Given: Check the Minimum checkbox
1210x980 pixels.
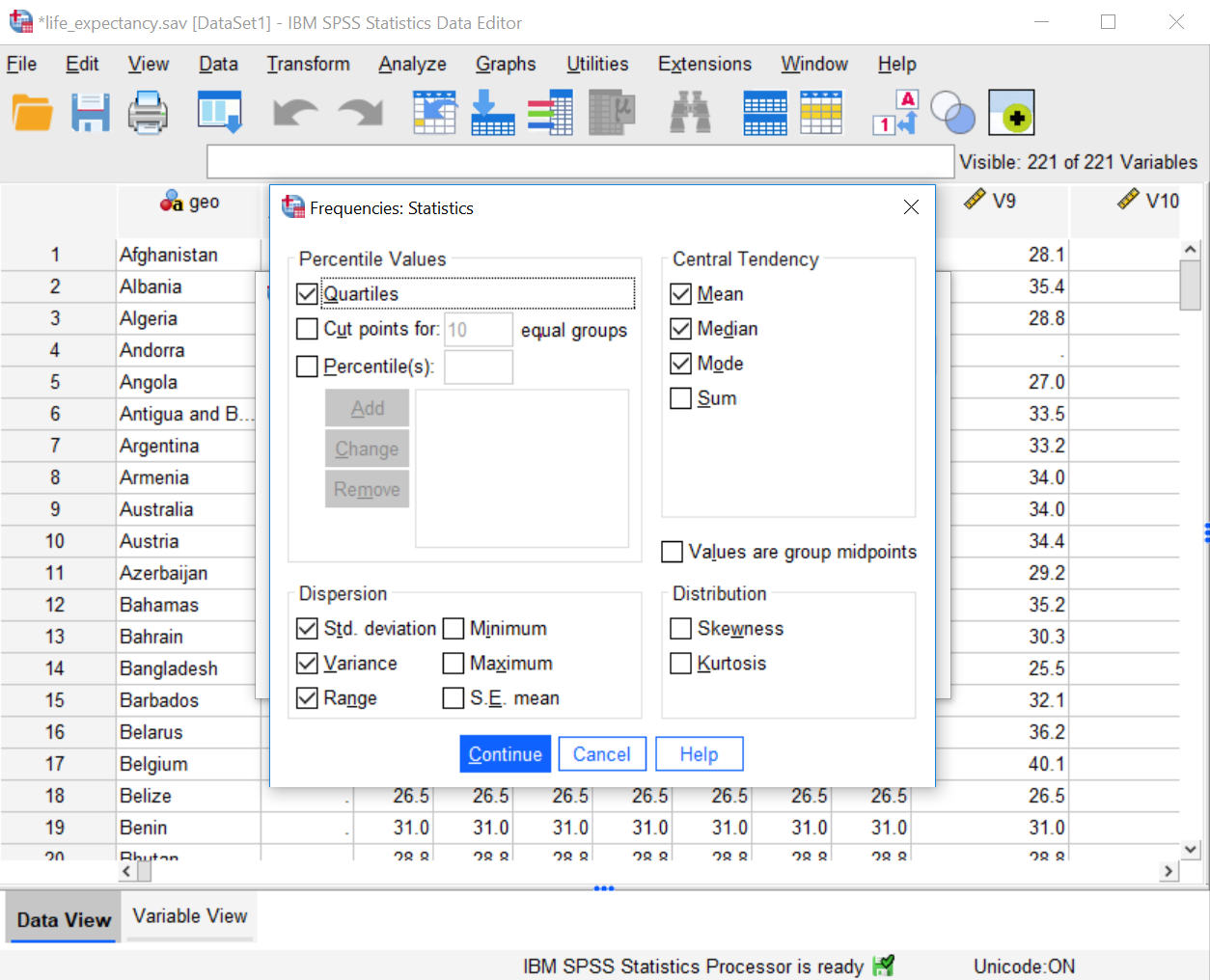Looking at the screenshot, I should pyautogui.click(x=454, y=629).
